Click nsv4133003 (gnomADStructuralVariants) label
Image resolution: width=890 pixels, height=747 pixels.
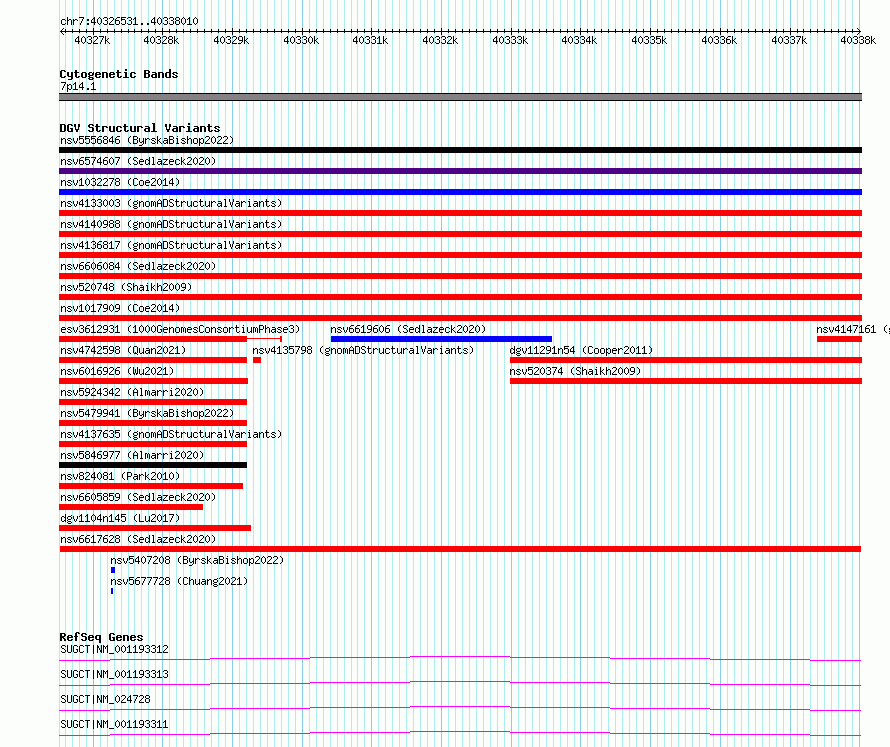click(x=171, y=203)
